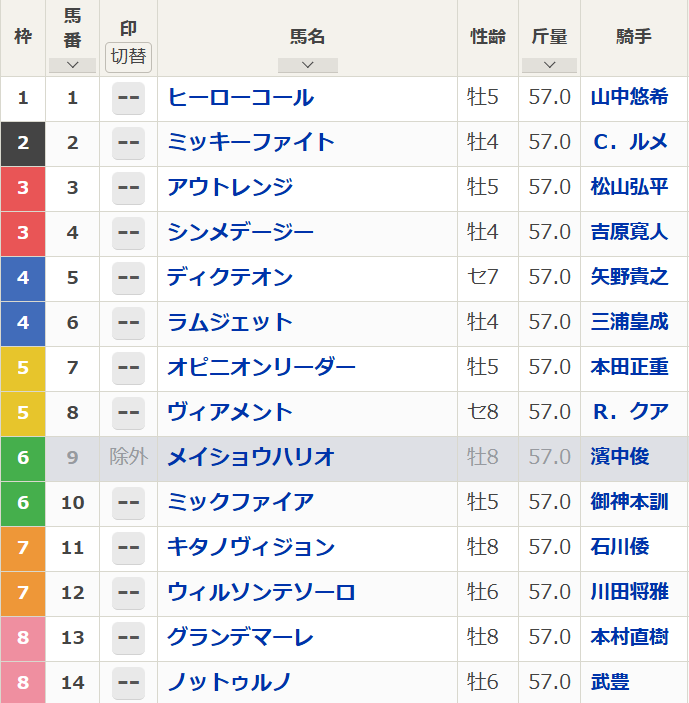Click the mark selector for ヒーローコール
The height and width of the screenshot is (703, 689).
(128, 98)
